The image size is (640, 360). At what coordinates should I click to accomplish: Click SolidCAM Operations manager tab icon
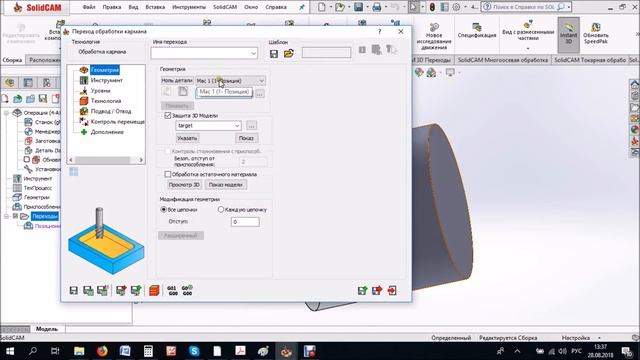pos(10,83)
